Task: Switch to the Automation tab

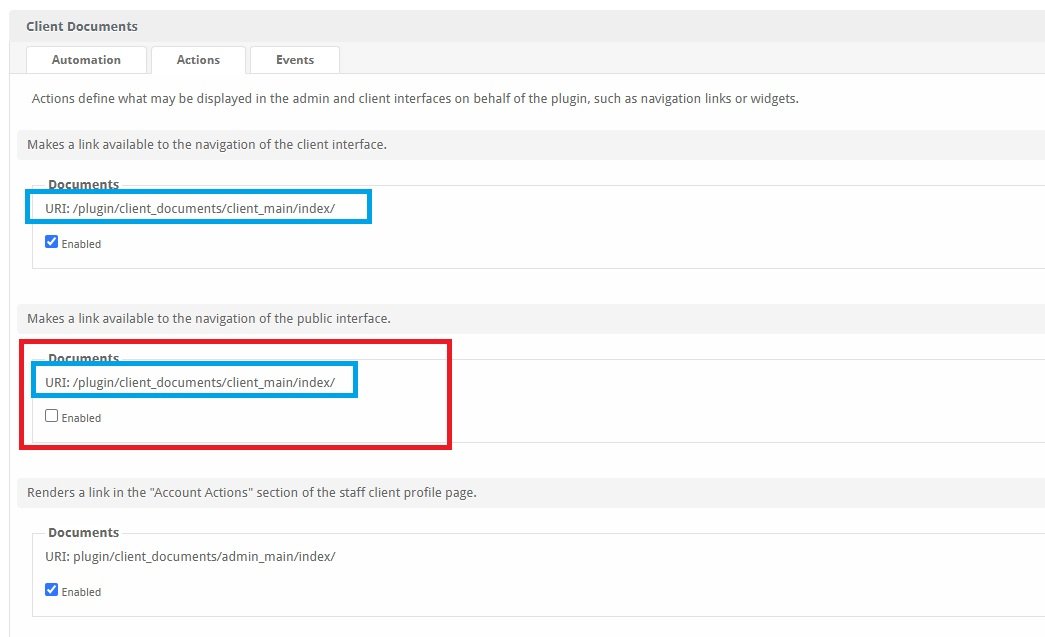Action: [x=86, y=60]
